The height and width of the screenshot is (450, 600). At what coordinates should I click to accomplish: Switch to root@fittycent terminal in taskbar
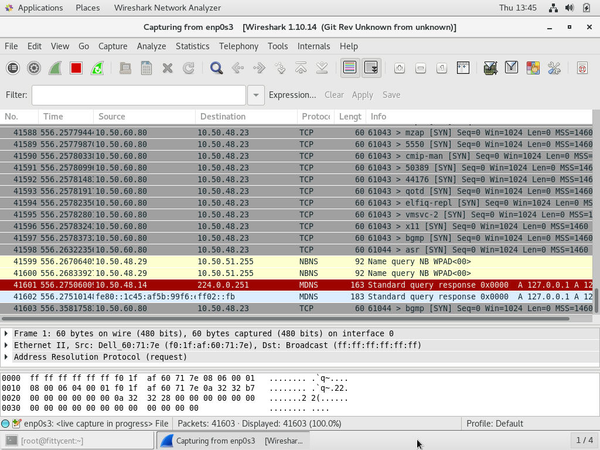(x=77, y=441)
